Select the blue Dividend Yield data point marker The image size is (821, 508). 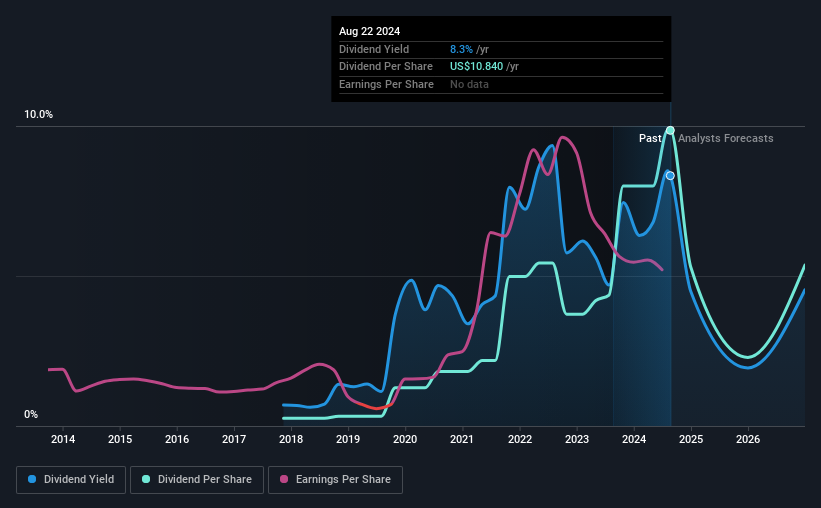coord(670,175)
